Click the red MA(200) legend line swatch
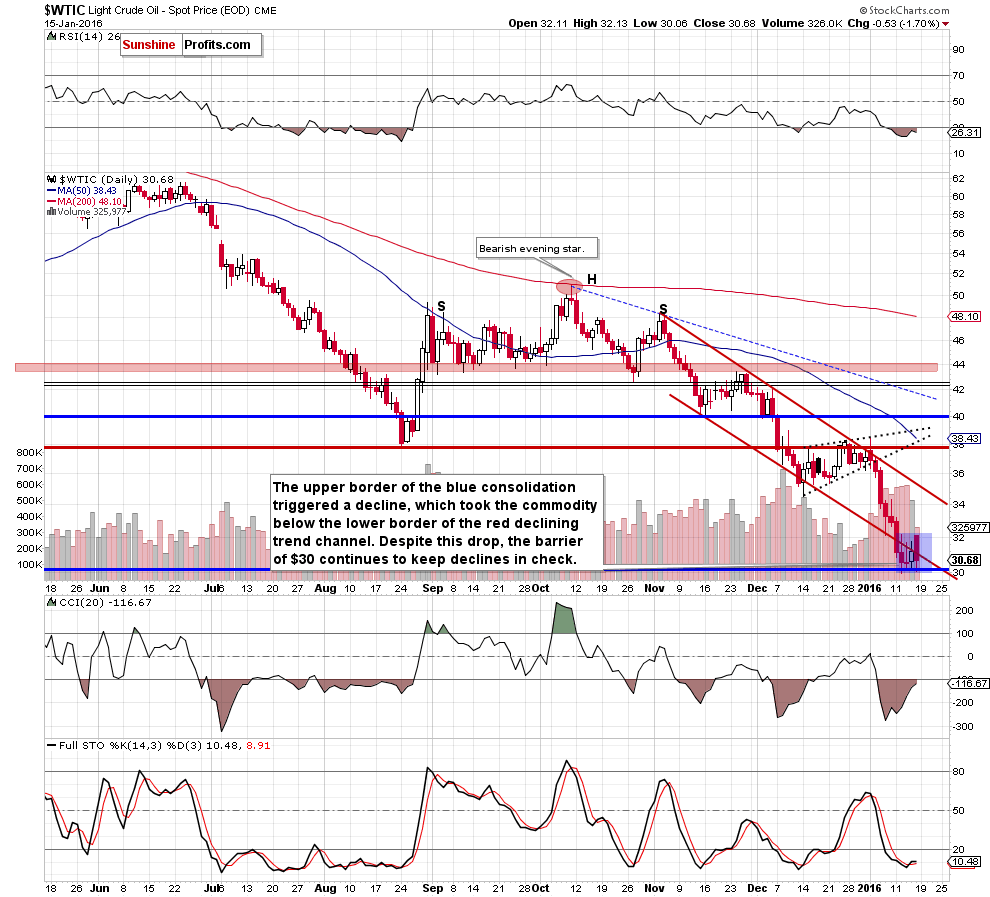 pos(52,201)
